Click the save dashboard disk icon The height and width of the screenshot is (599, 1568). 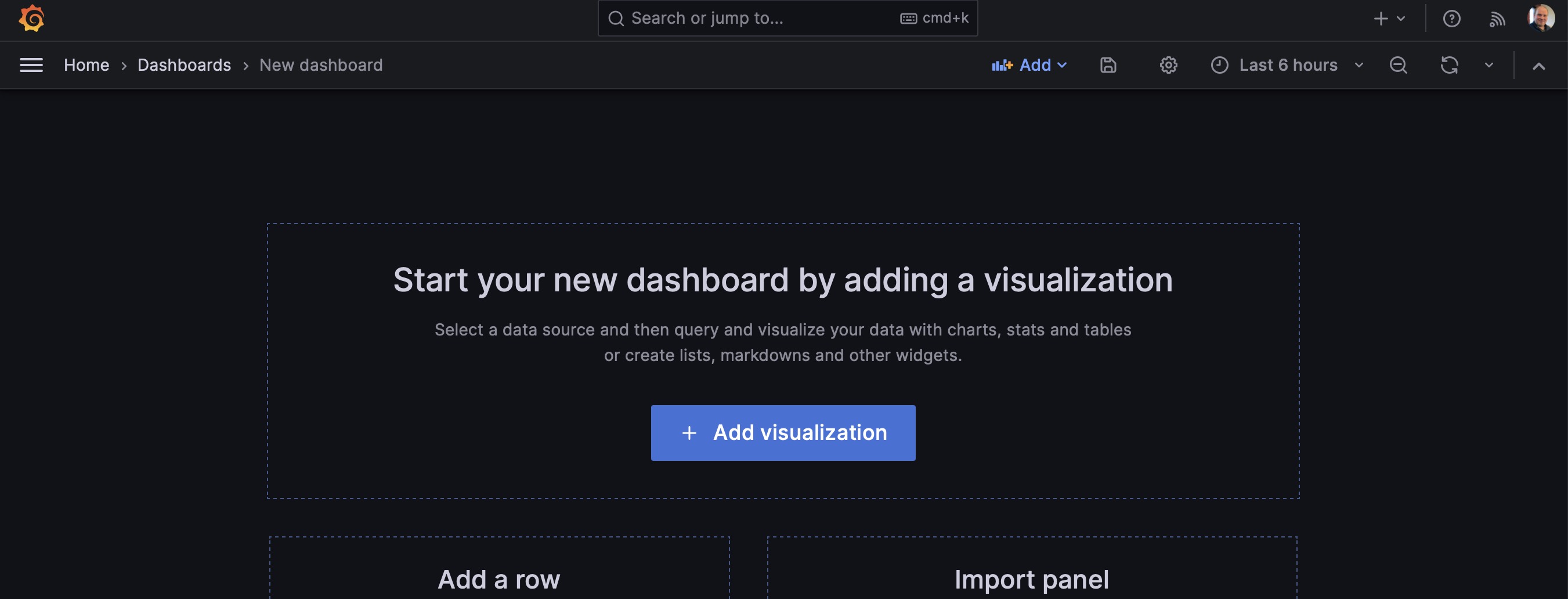pos(1108,65)
